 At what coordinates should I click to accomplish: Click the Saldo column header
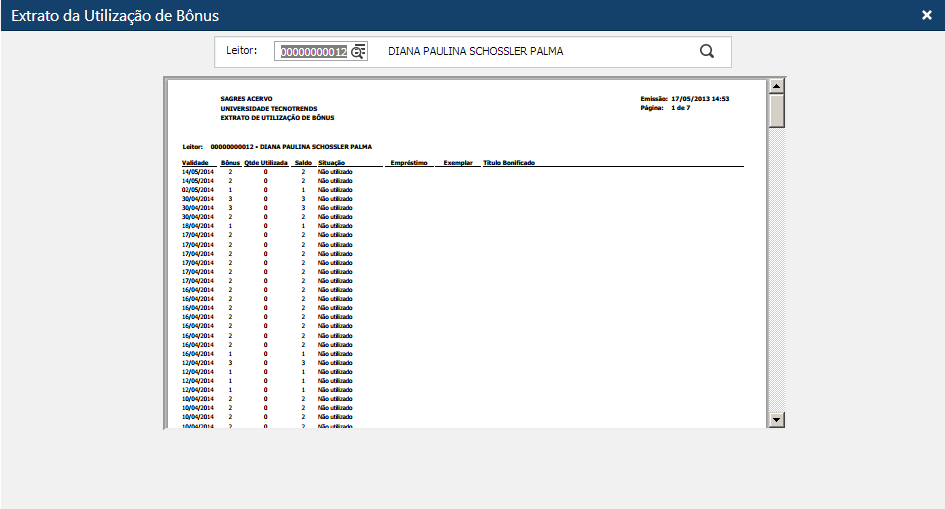pos(303,162)
